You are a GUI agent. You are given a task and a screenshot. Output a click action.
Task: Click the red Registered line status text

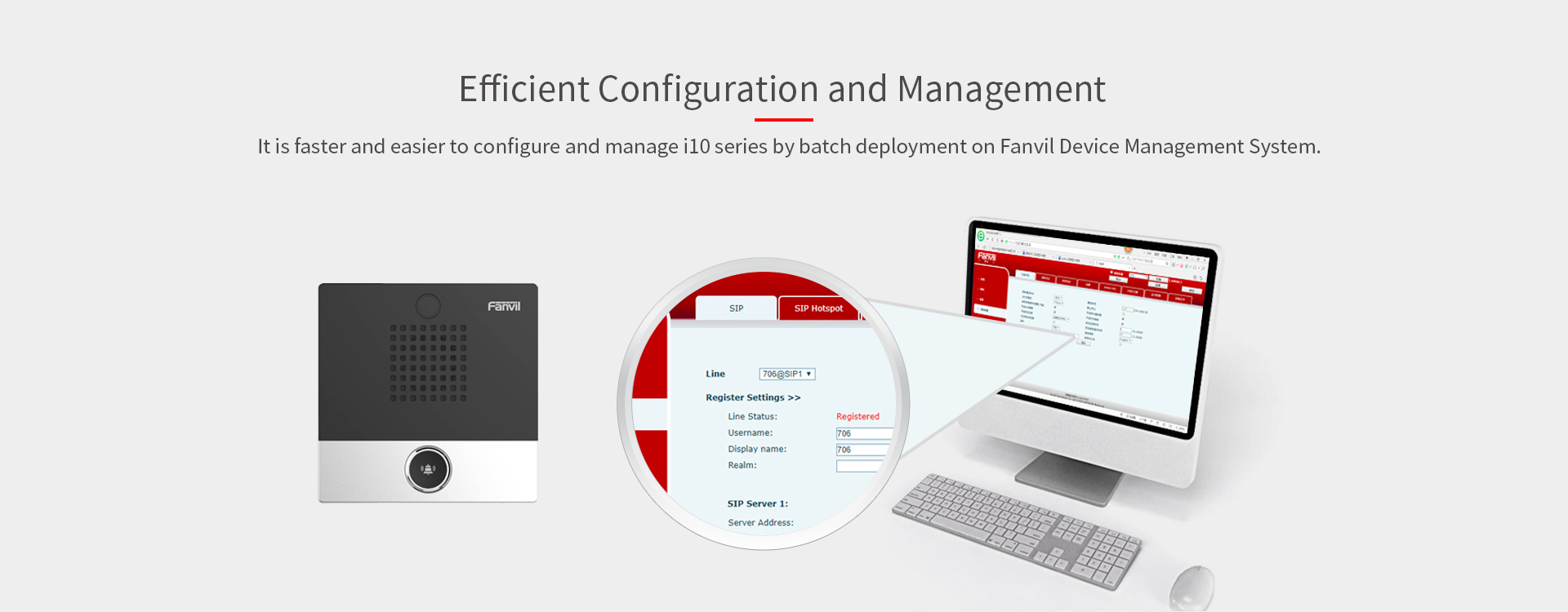857,417
